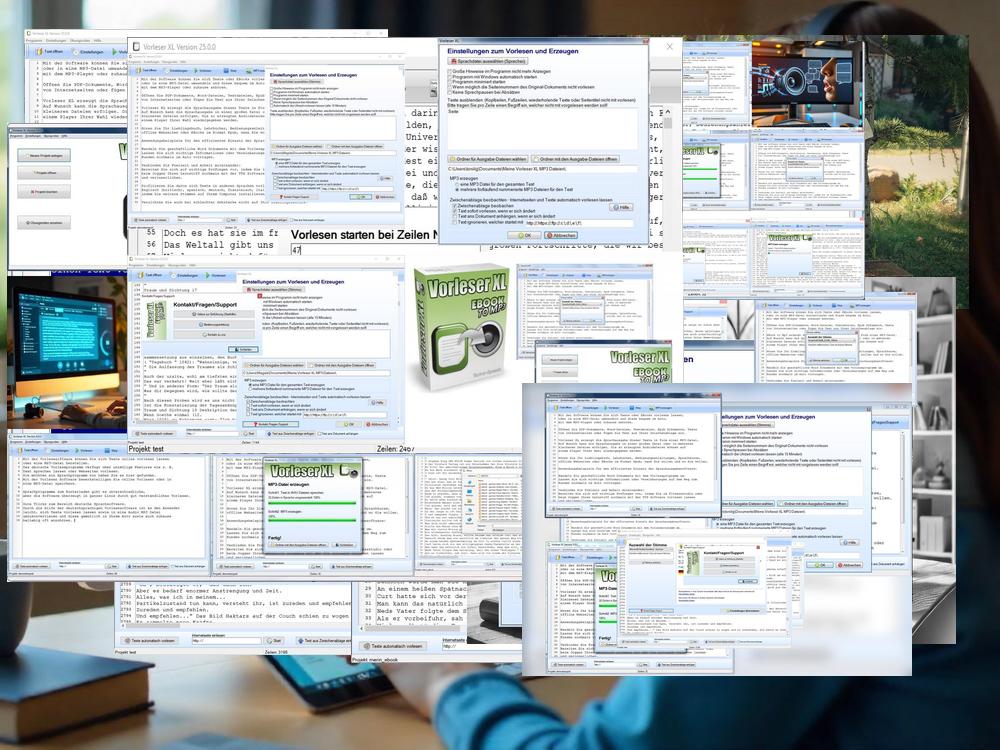
Task: Confirm with OK in 'Seite' dialog
Action: [526, 235]
